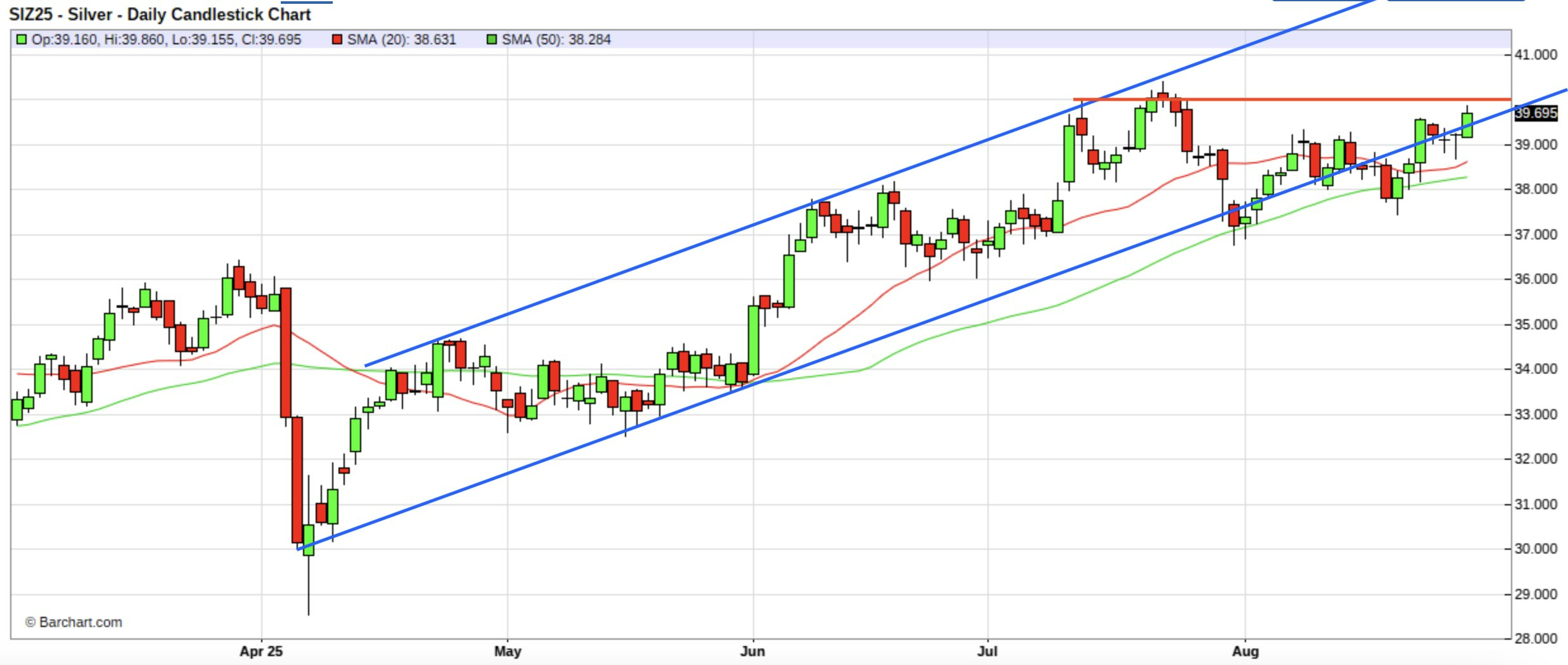Click the 41.000 price axis label
The image size is (1568, 665).
click(x=1536, y=55)
